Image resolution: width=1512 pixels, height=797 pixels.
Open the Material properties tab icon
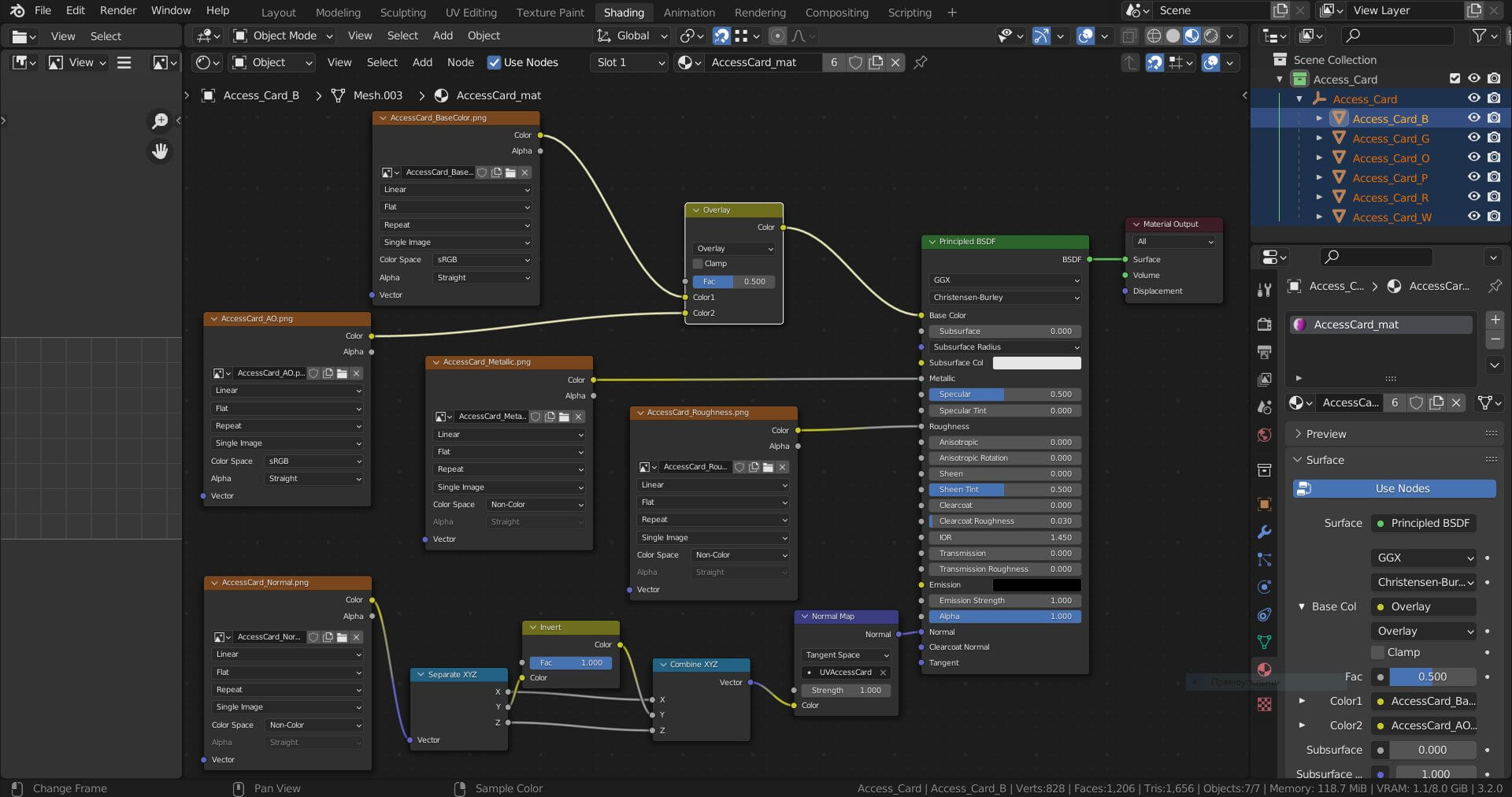point(1264,669)
